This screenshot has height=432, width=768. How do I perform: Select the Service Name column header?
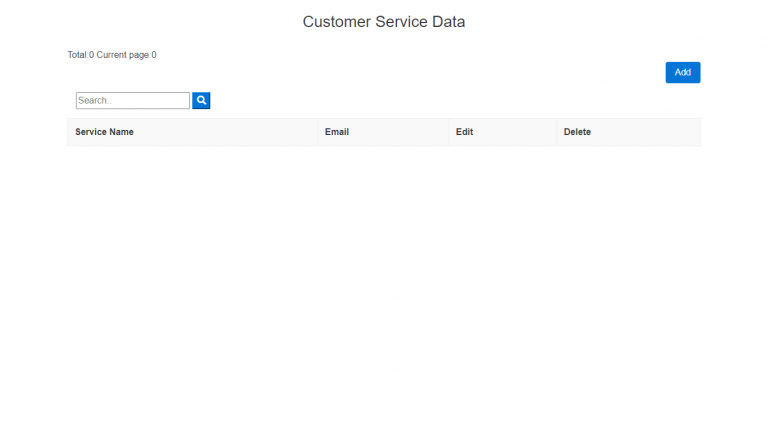pos(104,132)
